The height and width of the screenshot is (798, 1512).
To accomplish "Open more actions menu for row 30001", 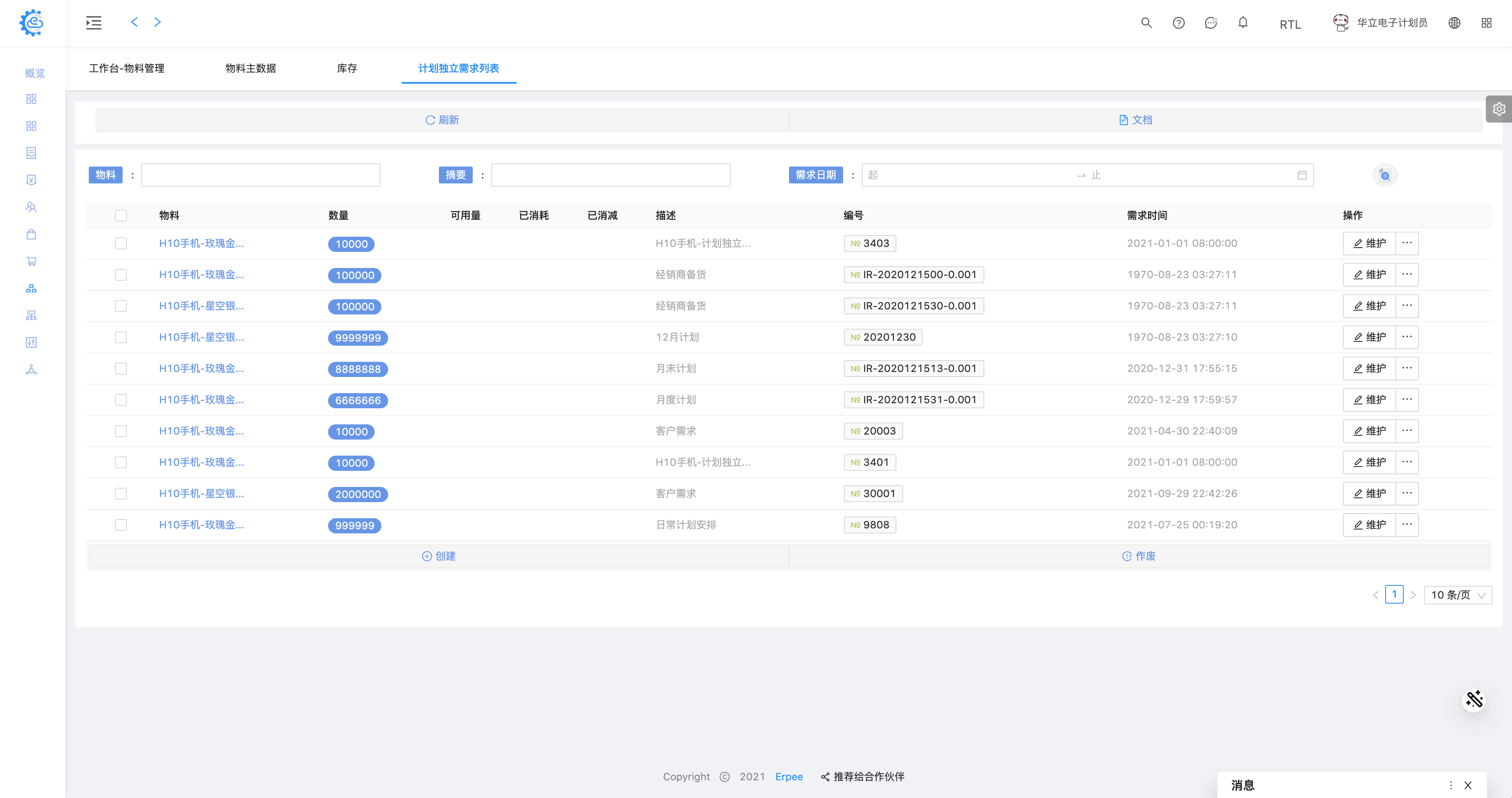I will [x=1407, y=494].
